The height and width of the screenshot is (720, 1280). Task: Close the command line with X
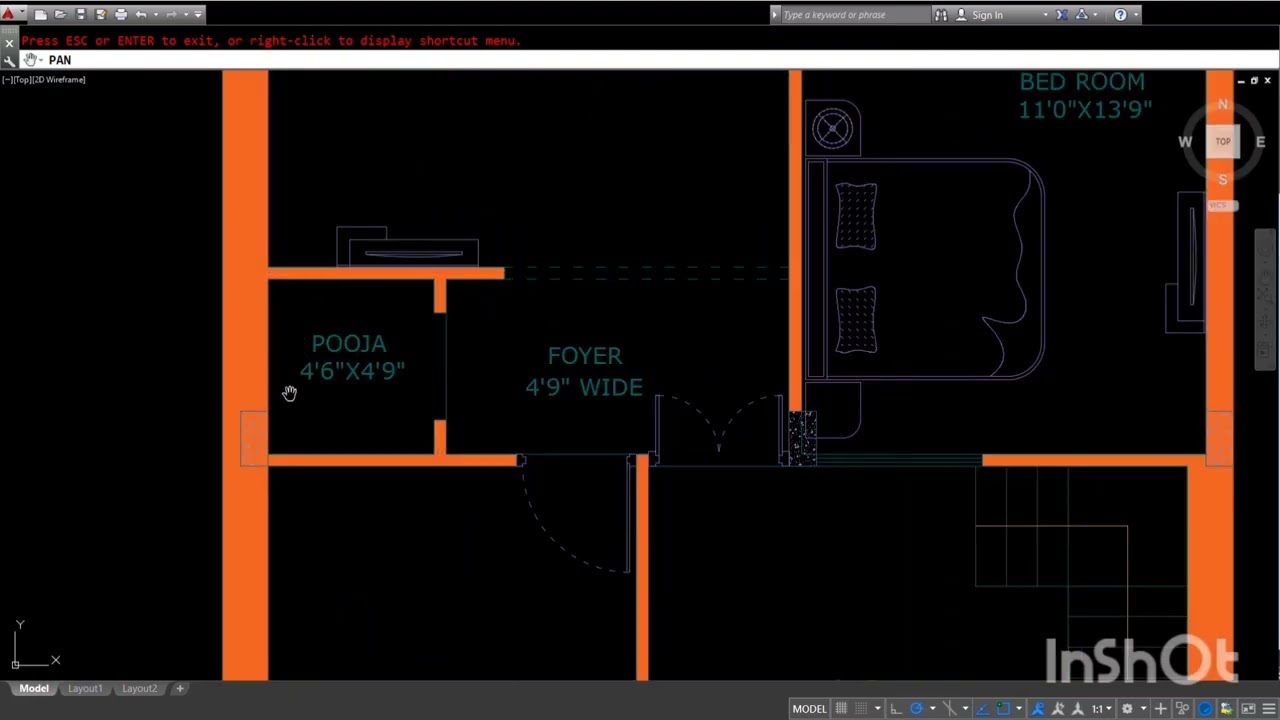point(9,44)
